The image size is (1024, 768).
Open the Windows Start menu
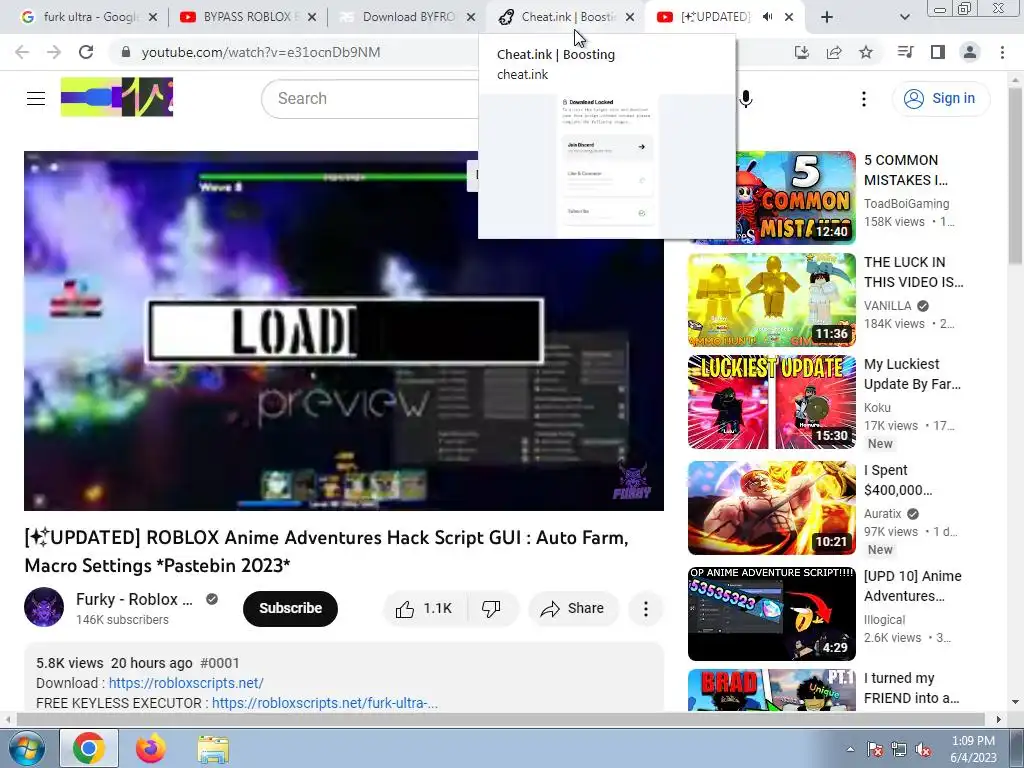click(x=26, y=748)
